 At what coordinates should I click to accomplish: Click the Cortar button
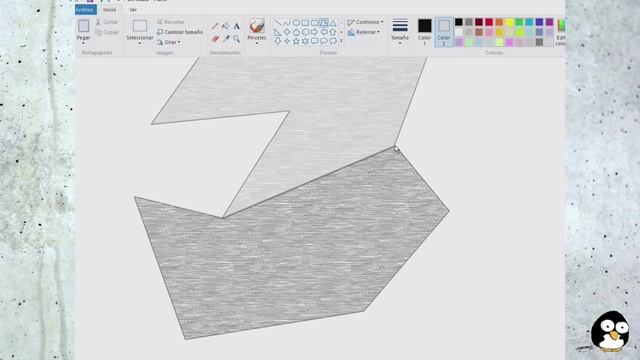click(107, 22)
